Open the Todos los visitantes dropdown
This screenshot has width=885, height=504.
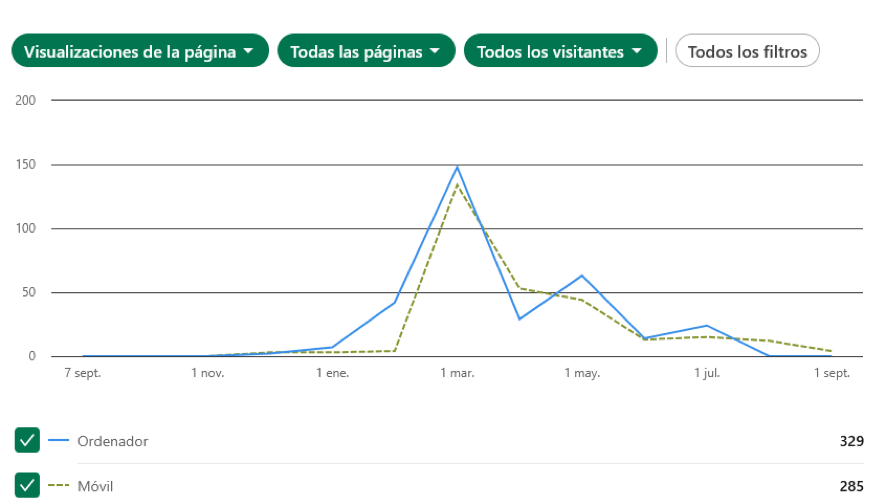pos(560,51)
